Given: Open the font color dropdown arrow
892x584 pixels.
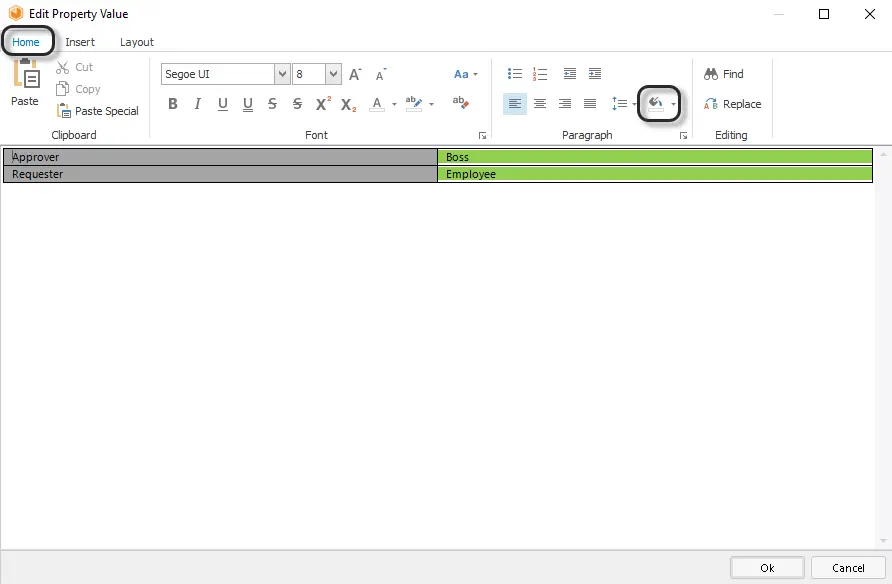Looking at the screenshot, I should pyautogui.click(x=394, y=104).
